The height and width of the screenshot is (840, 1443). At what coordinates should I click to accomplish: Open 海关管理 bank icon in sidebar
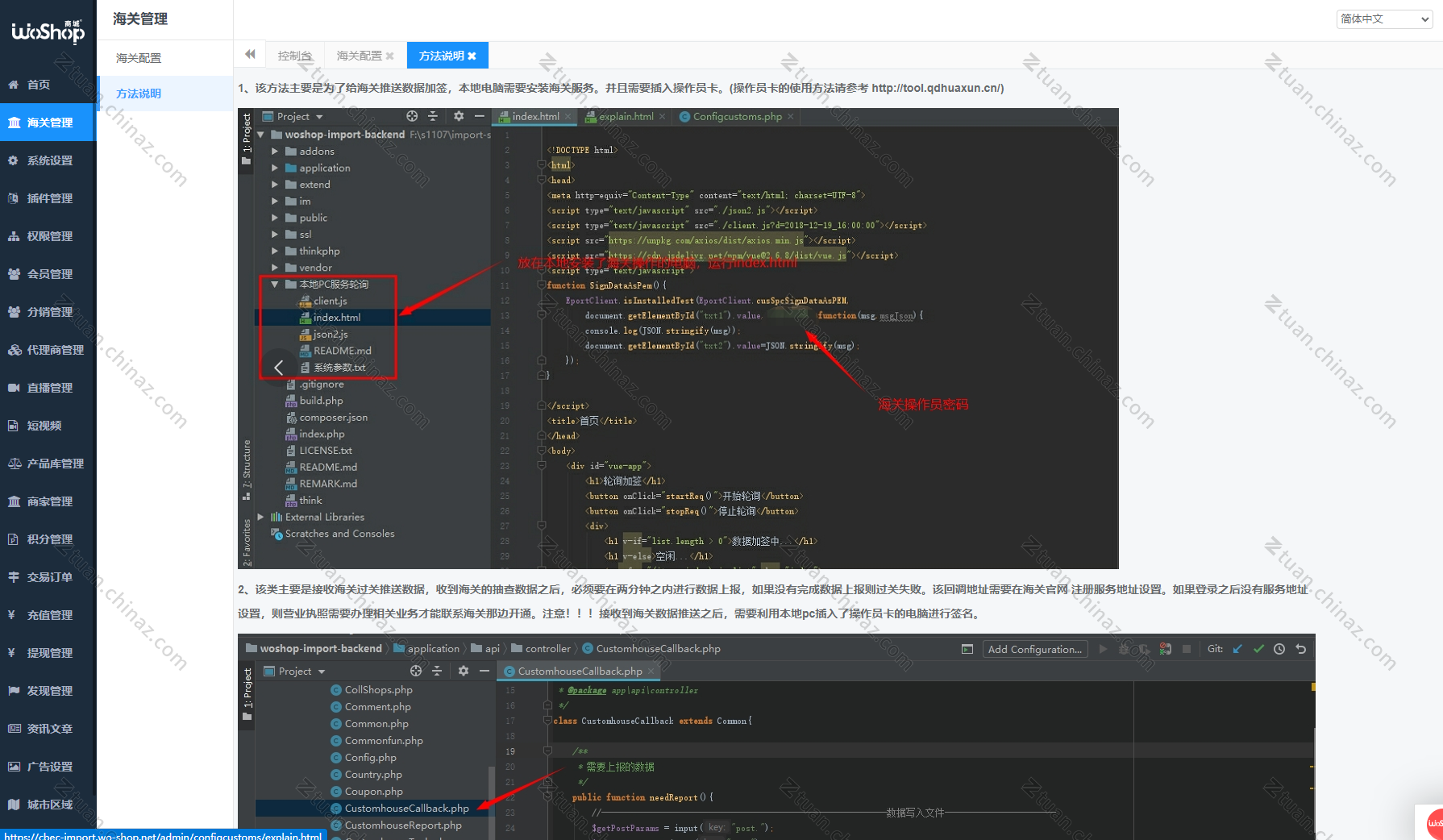point(14,123)
